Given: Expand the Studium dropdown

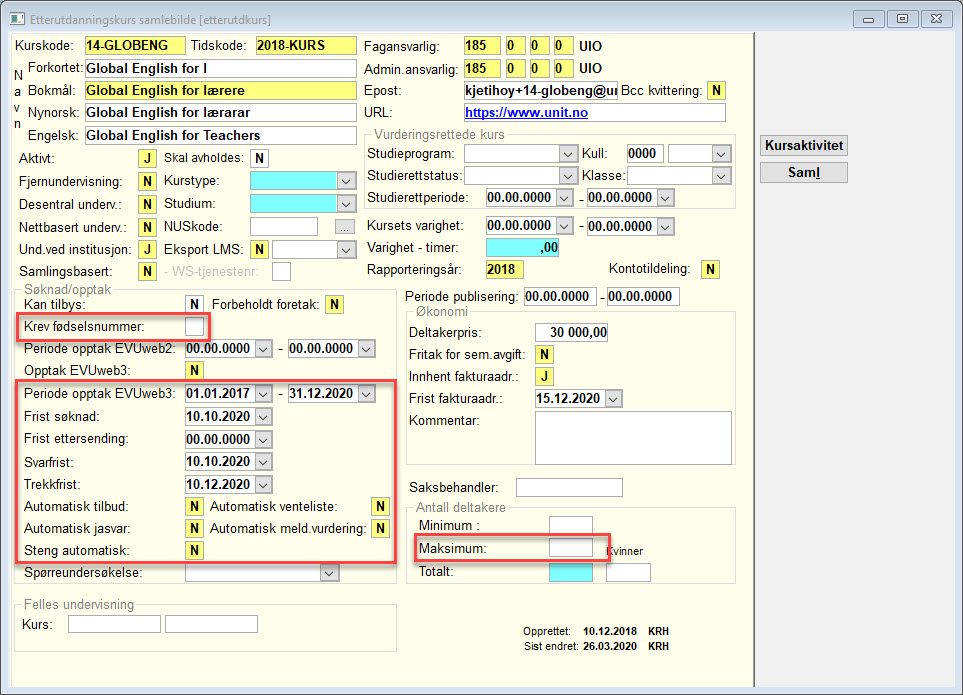Looking at the screenshot, I should coord(346,204).
